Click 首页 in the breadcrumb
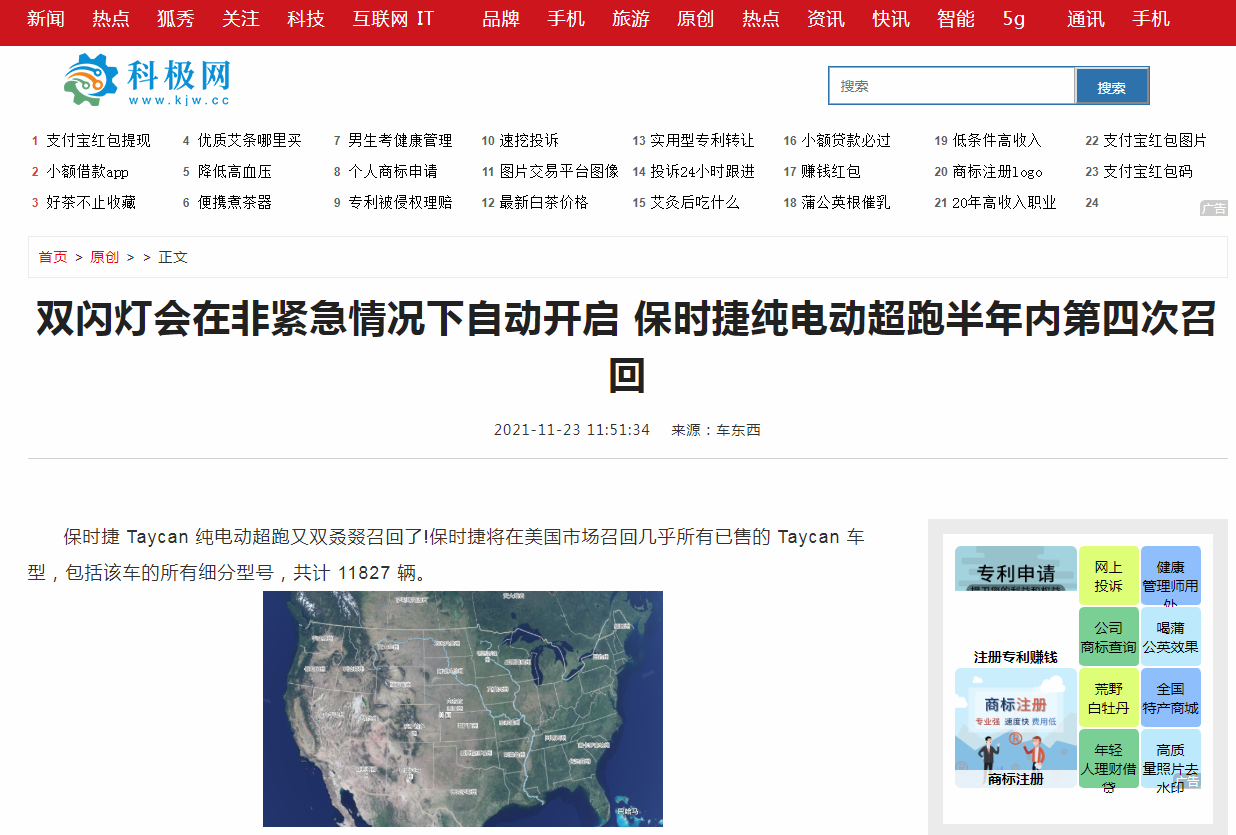The height and width of the screenshot is (835, 1236). pyautogui.click(x=53, y=257)
